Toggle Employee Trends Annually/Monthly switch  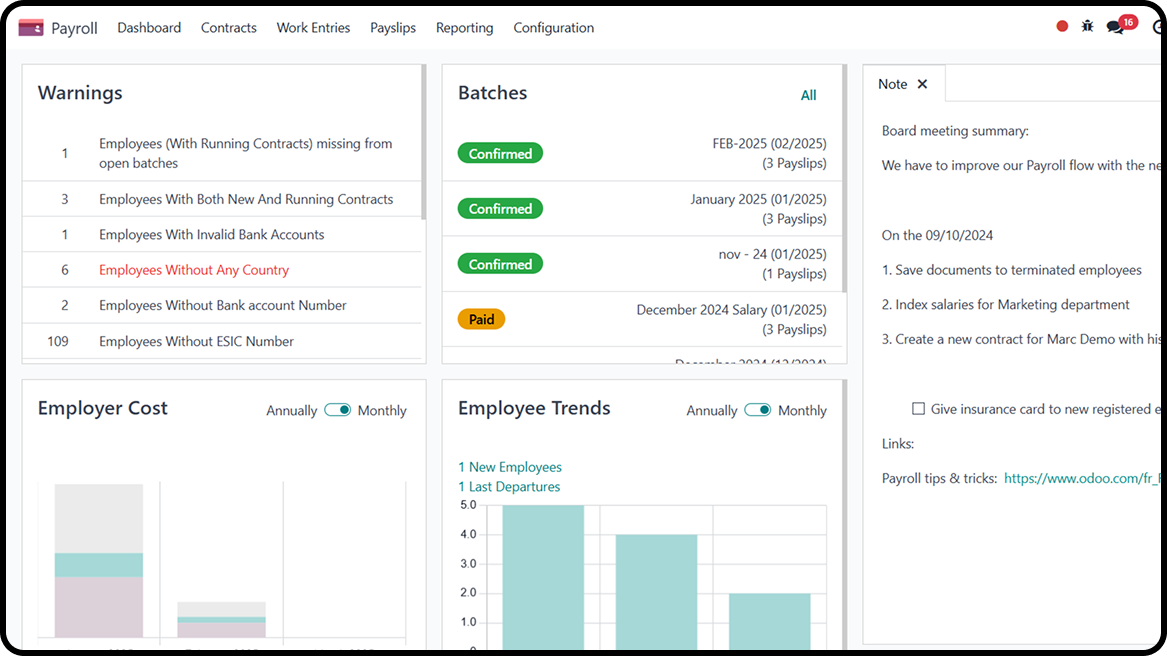[x=757, y=410]
